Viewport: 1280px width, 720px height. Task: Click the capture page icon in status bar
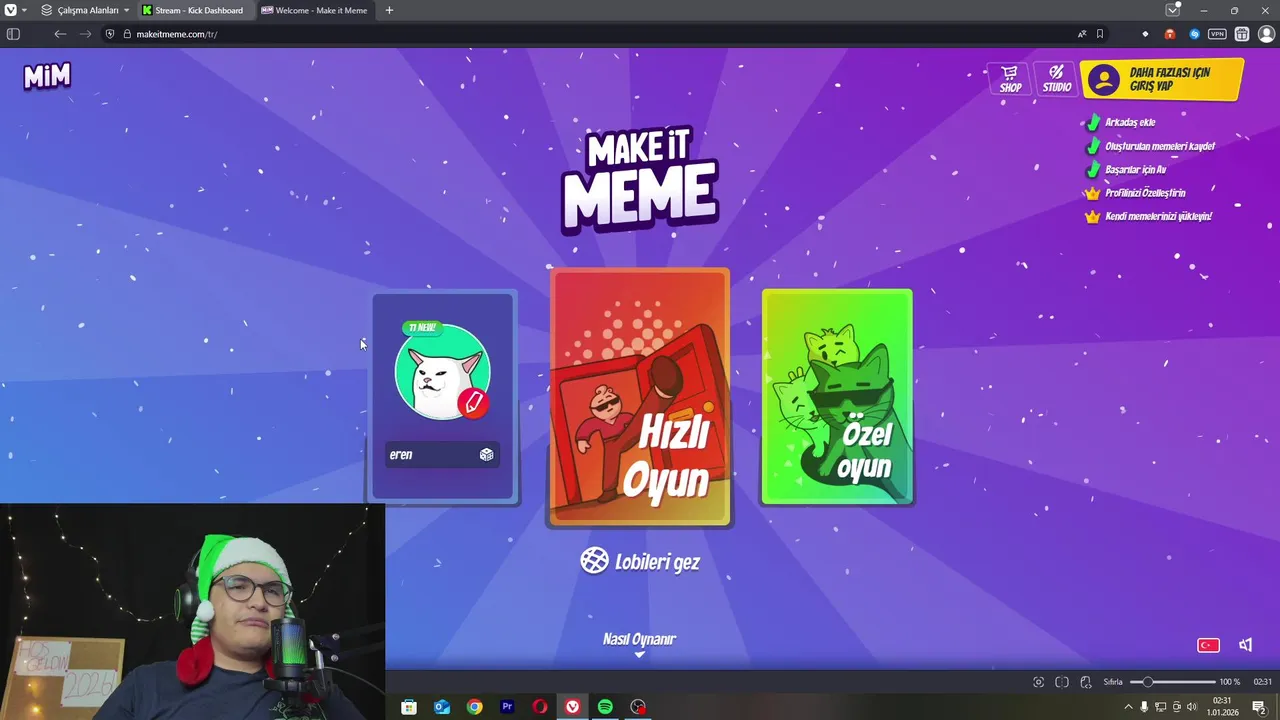click(1038, 682)
